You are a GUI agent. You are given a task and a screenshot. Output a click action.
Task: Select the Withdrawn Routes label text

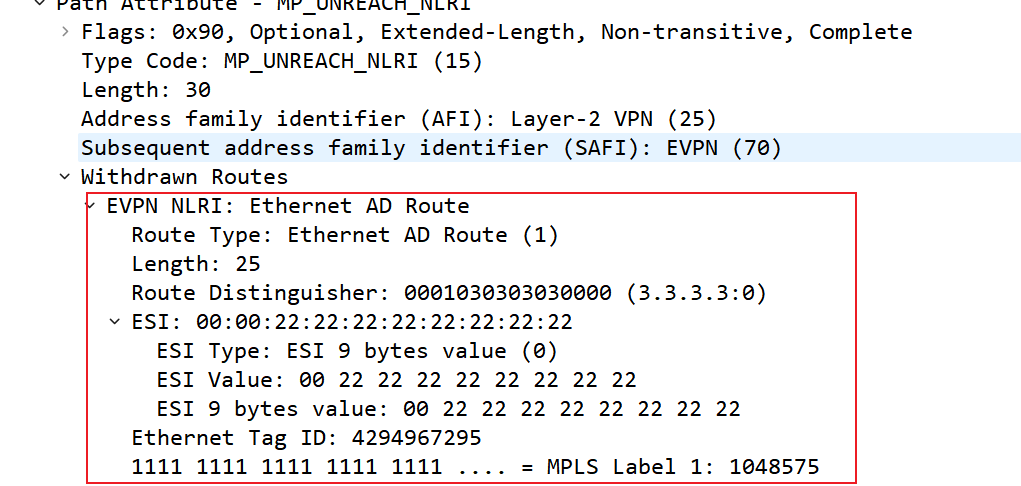tap(184, 177)
